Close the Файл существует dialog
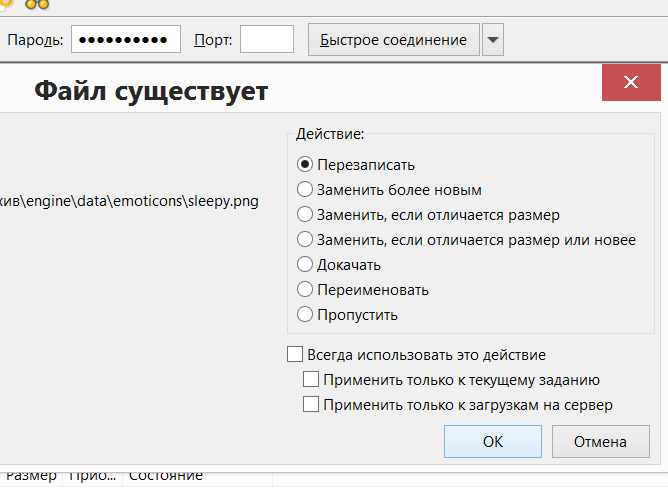Image resolution: width=668 pixels, height=502 pixels. point(630,82)
